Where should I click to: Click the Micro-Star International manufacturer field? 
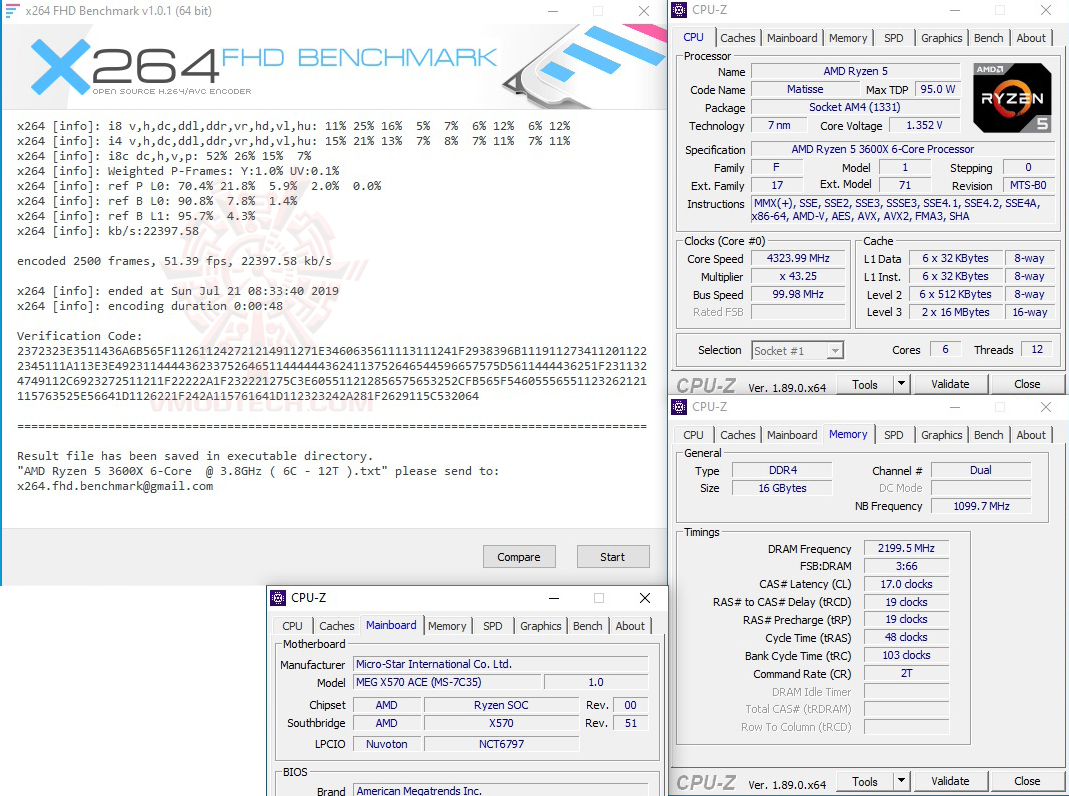(500, 664)
